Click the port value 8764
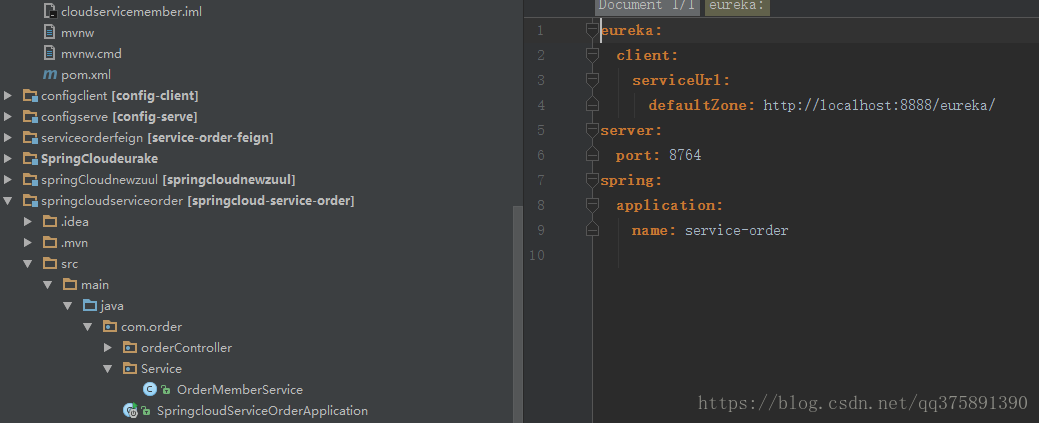1039x423 pixels. (x=684, y=155)
